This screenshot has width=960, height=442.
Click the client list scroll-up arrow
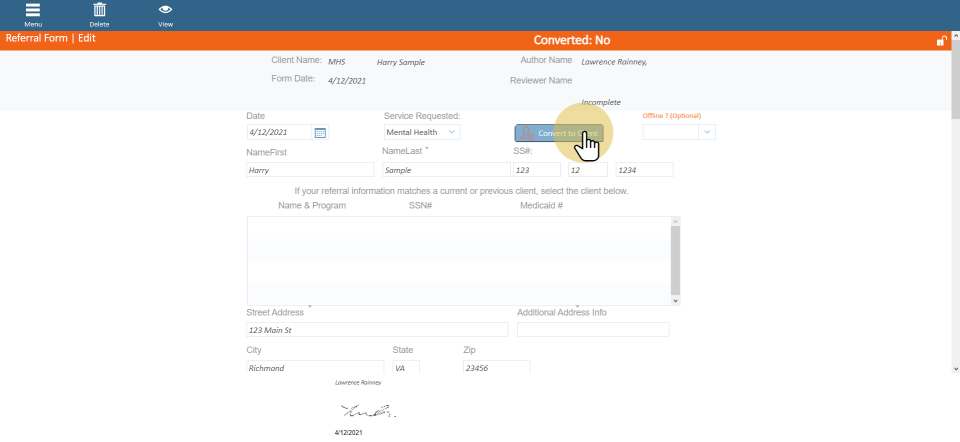point(676,221)
